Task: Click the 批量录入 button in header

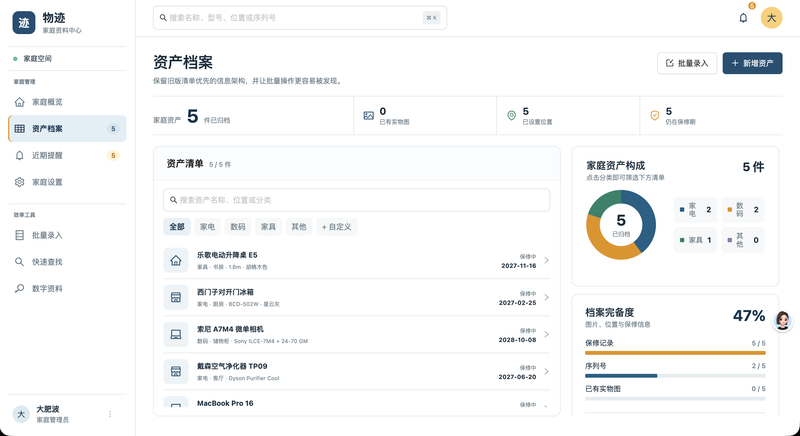Action: point(687,63)
